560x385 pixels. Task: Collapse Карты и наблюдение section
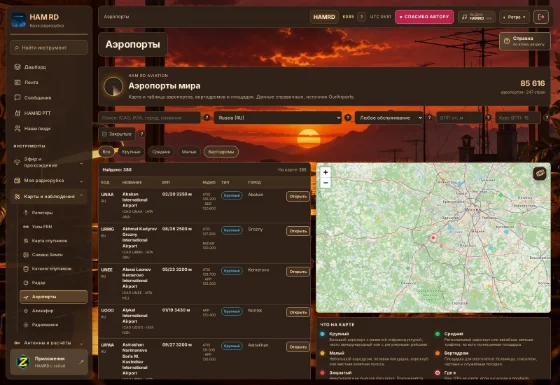click(x=49, y=196)
